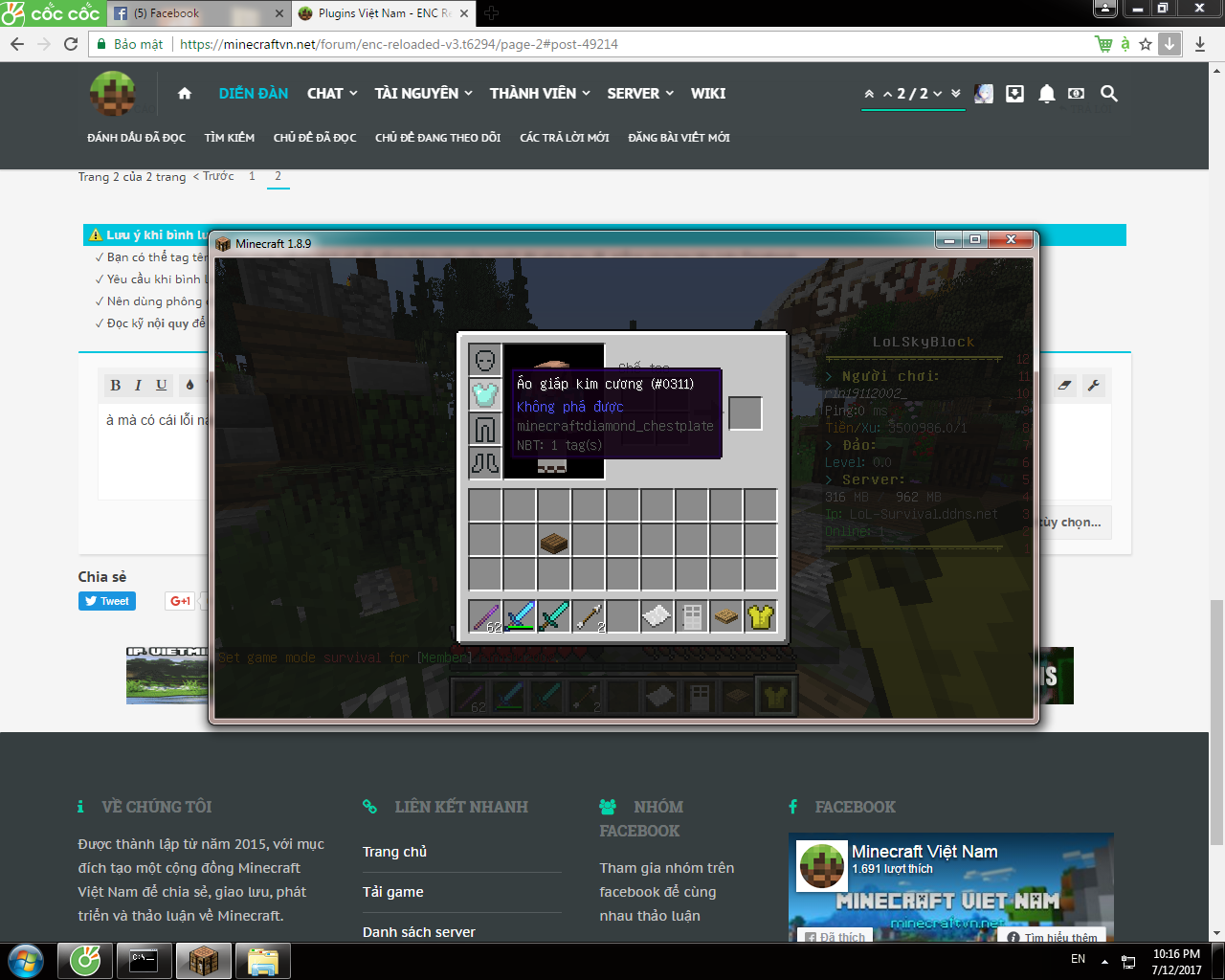Screen dimensions: 1225x980
Task: Open Trang chủ quick link in footer
Action: click(x=394, y=852)
